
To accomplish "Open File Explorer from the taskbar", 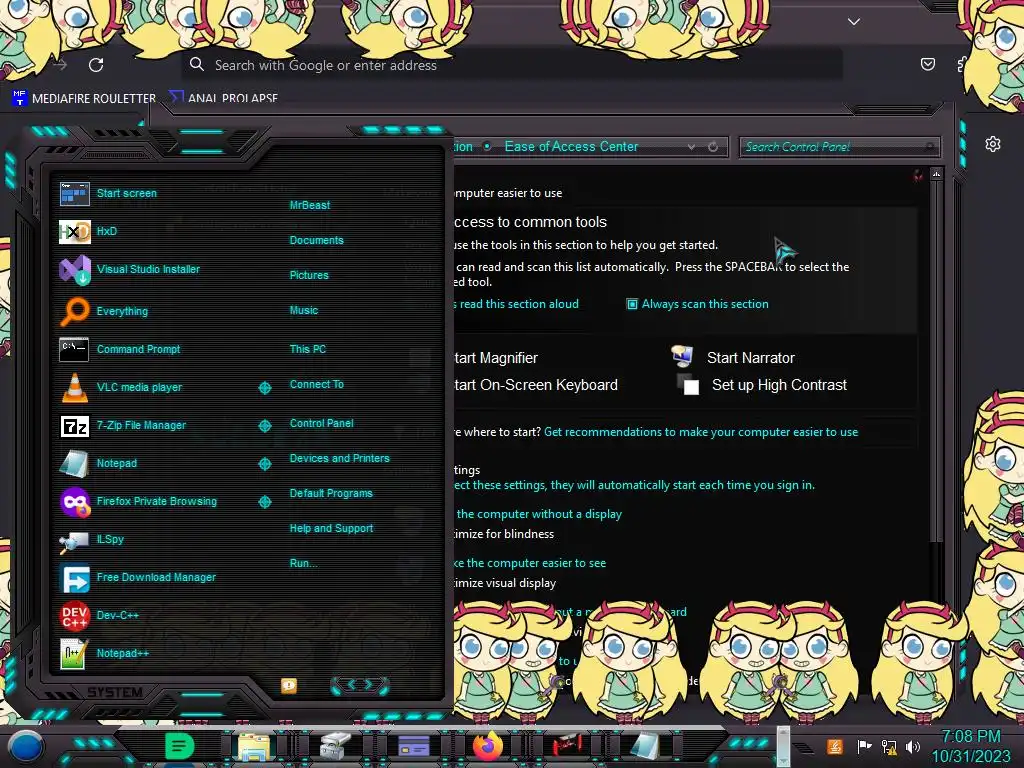I will pos(254,747).
